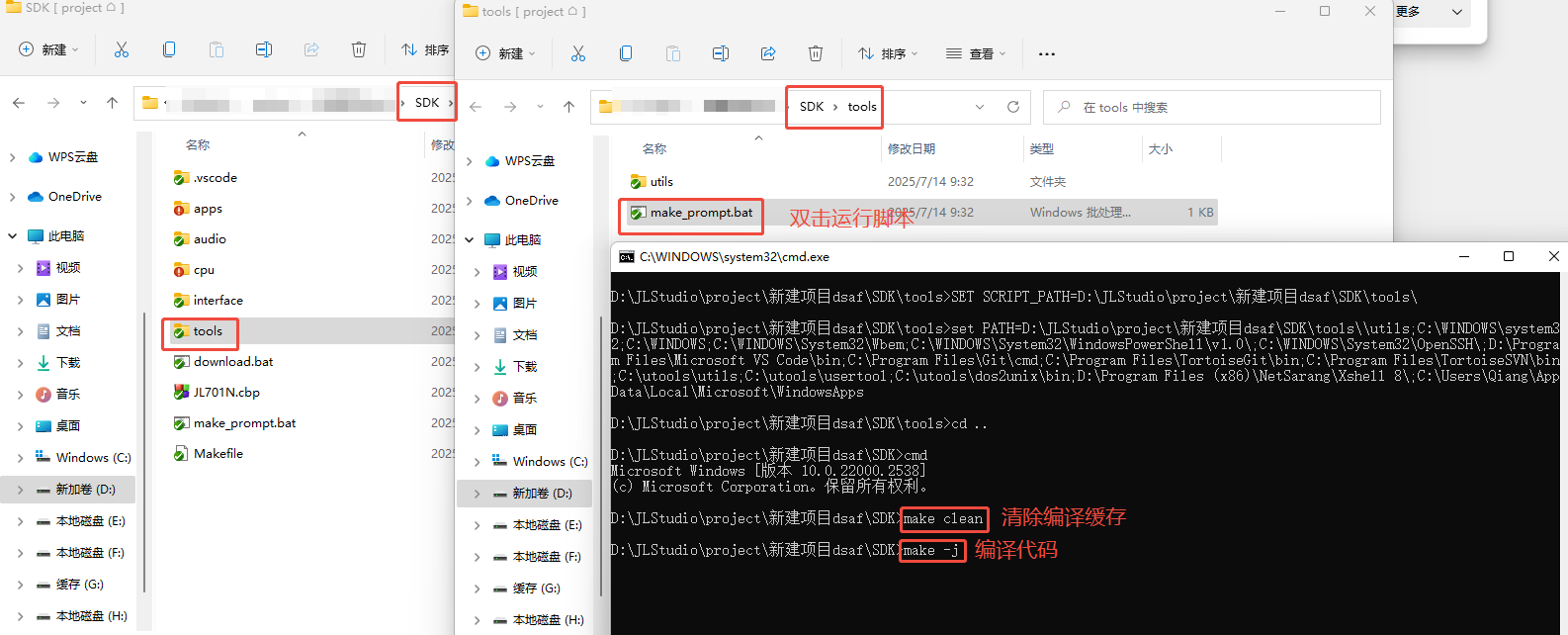Click the Cut icon in the tools window

[x=578, y=53]
